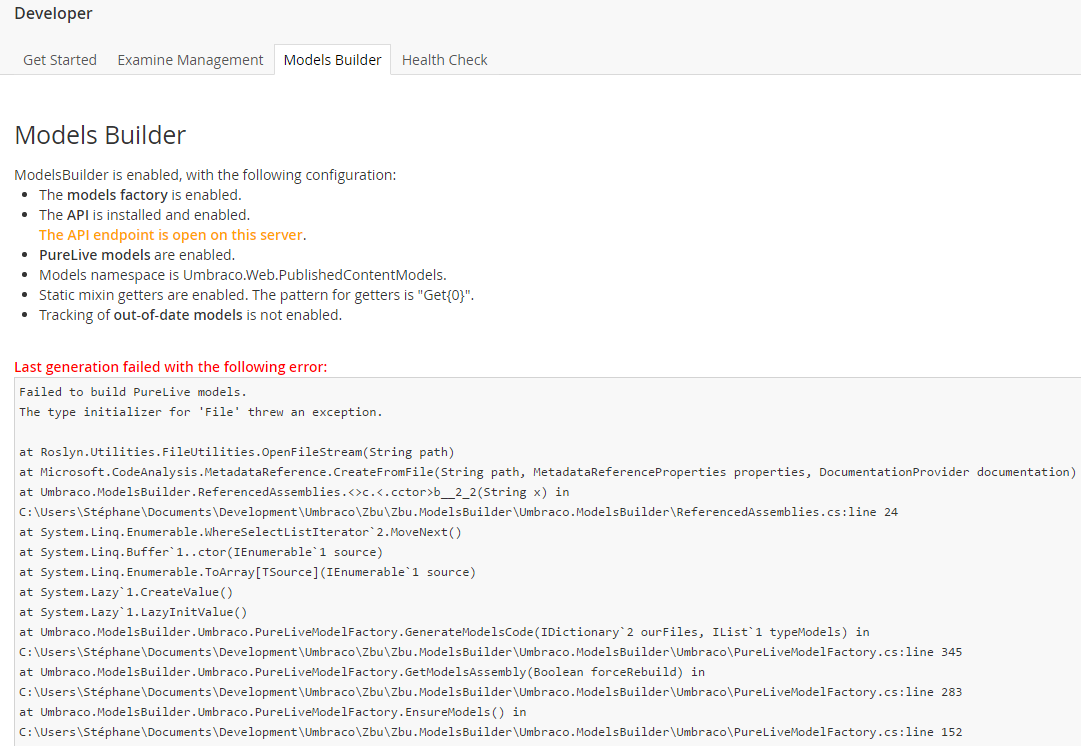Click 'The API is installed and enabled' item

tap(145, 215)
